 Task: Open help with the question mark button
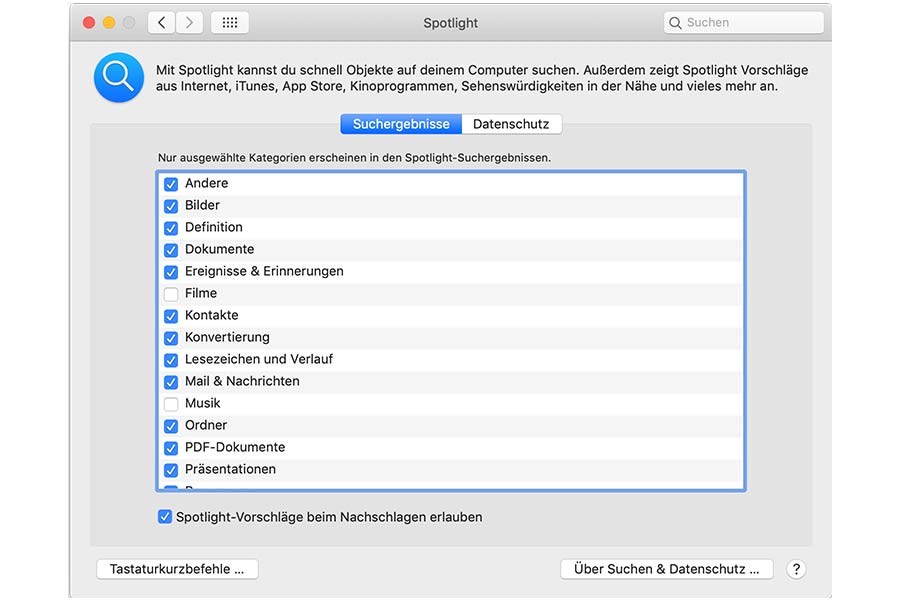click(x=796, y=569)
